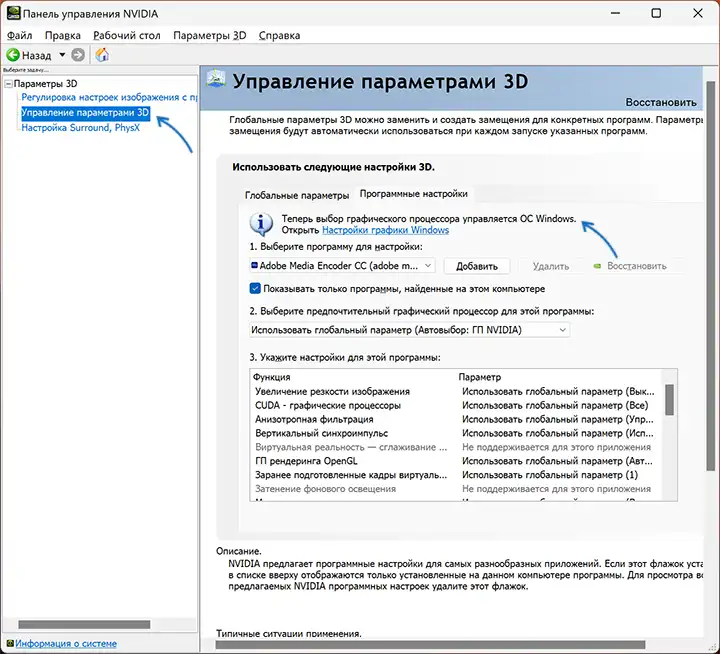This screenshot has height=654, width=720.
Task: Select ГП рендеринга OpenGL row
Action: [x=456, y=461]
